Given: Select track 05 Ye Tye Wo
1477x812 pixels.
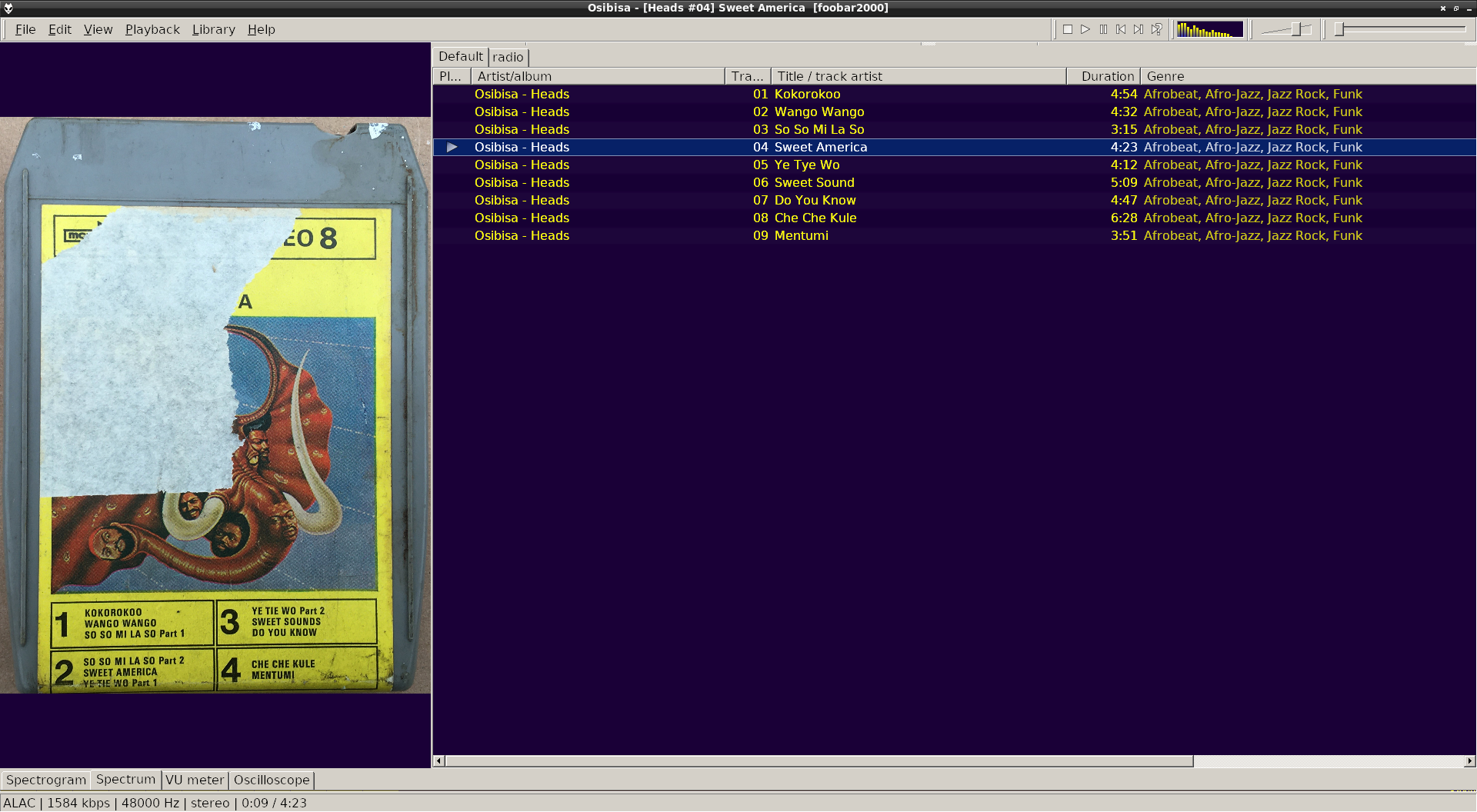Looking at the screenshot, I should click(x=954, y=165).
